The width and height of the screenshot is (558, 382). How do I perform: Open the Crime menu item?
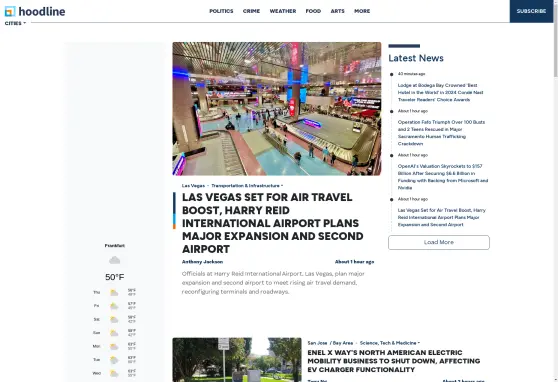click(251, 11)
